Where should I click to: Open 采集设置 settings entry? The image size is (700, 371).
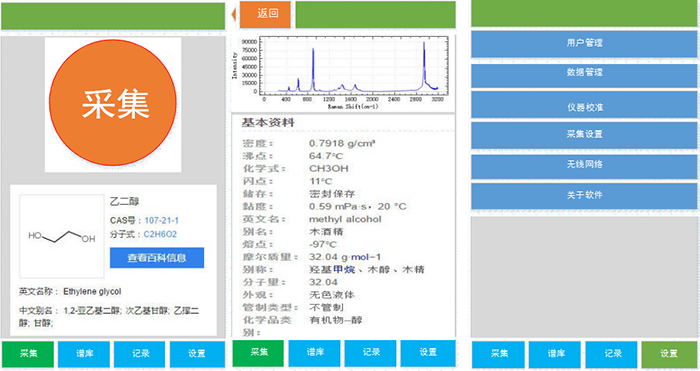click(584, 135)
